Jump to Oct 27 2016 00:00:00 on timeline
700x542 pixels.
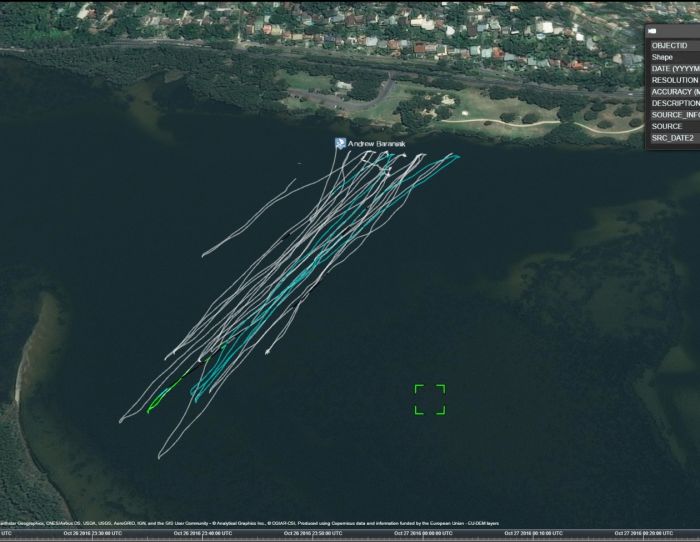pyautogui.click(x=422, y=534)
